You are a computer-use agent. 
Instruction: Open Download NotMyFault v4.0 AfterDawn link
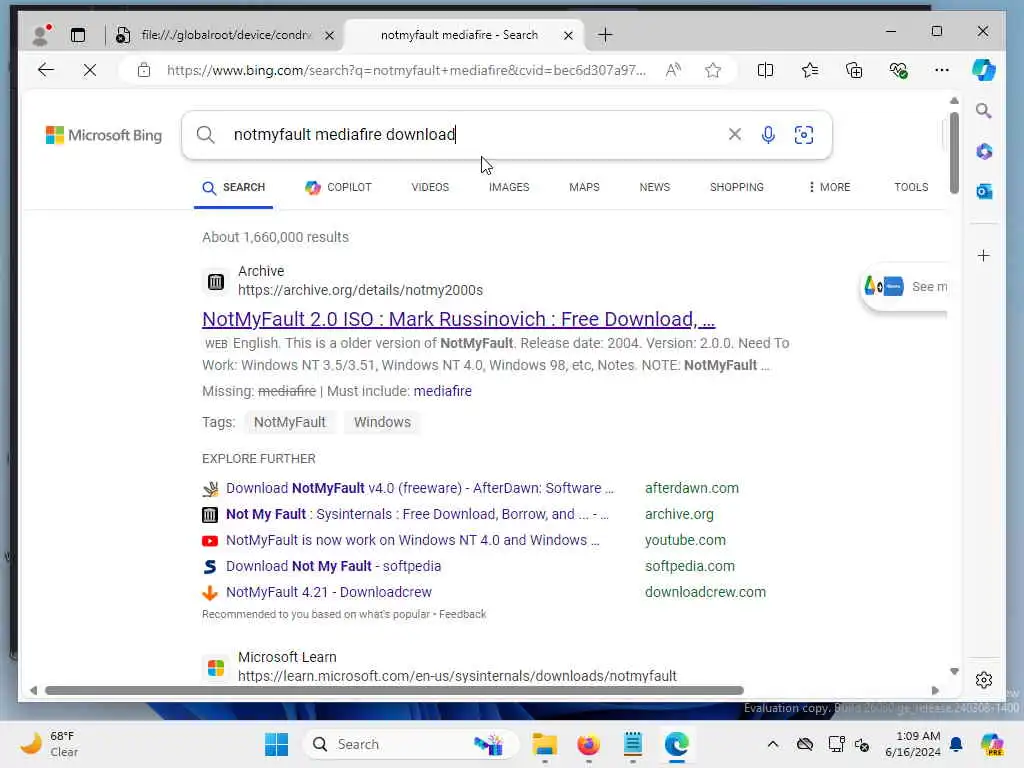(x=419, y=488)
